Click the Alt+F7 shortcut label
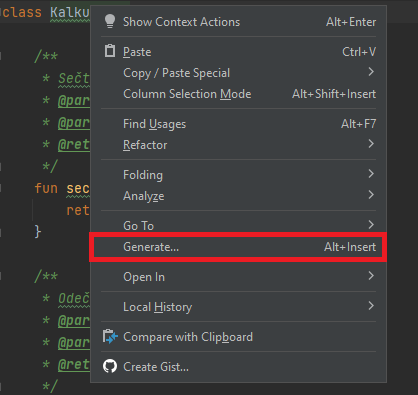Image resolution: width=418 pixels, height=395 pixels. pos(358,124)
